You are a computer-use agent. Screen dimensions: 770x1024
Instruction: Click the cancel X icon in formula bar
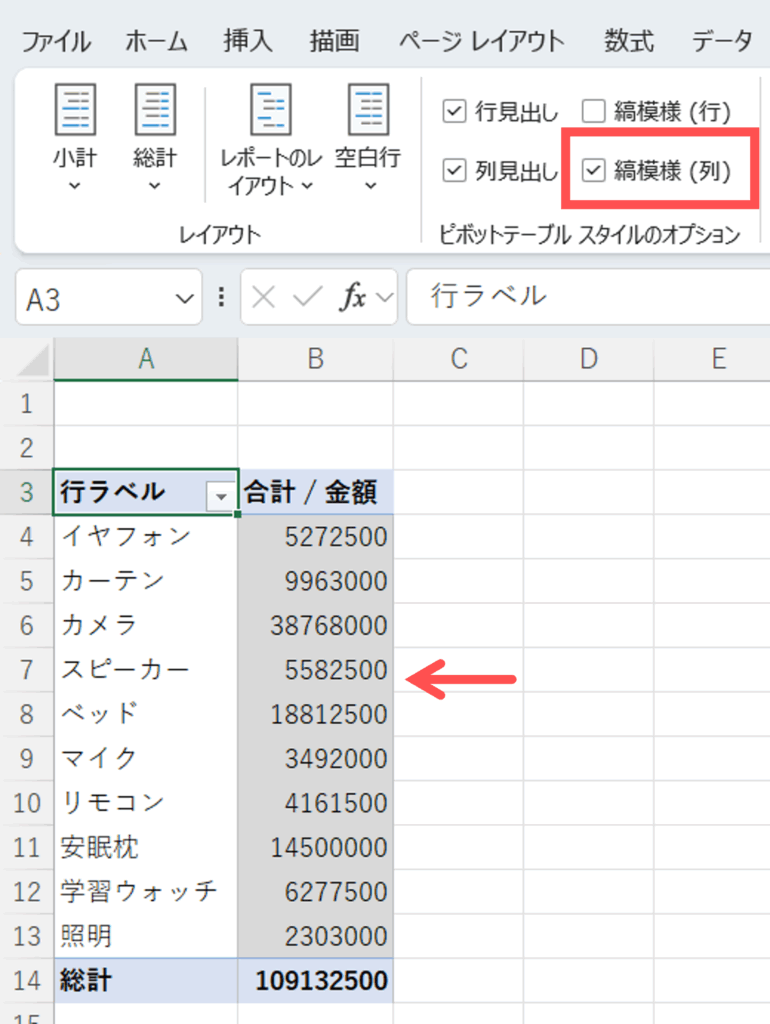pyautogui.click(x=264, y=297)
